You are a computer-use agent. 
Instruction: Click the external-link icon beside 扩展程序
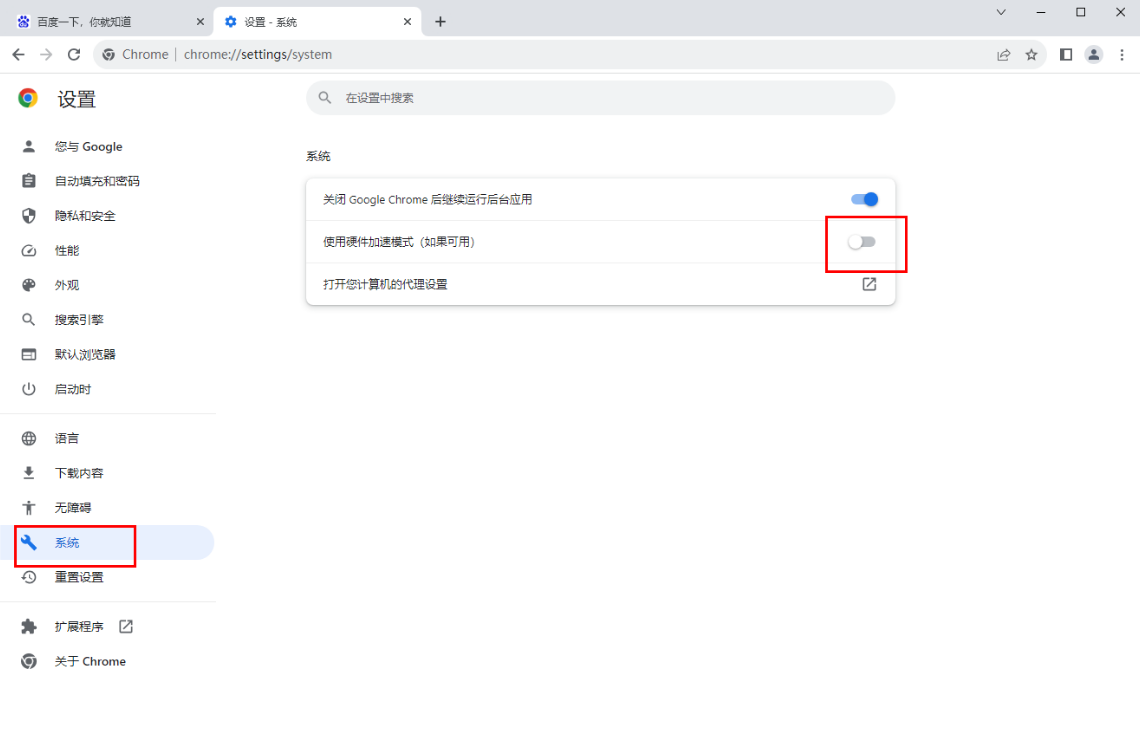pyautogui.click(x=126, y=626)
